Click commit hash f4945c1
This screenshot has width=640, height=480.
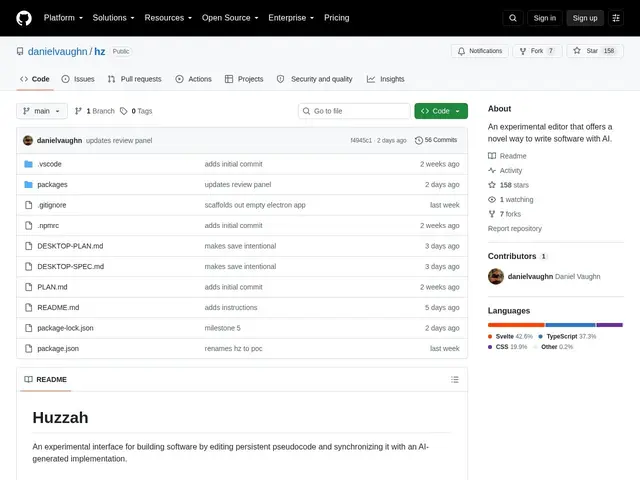361,140
